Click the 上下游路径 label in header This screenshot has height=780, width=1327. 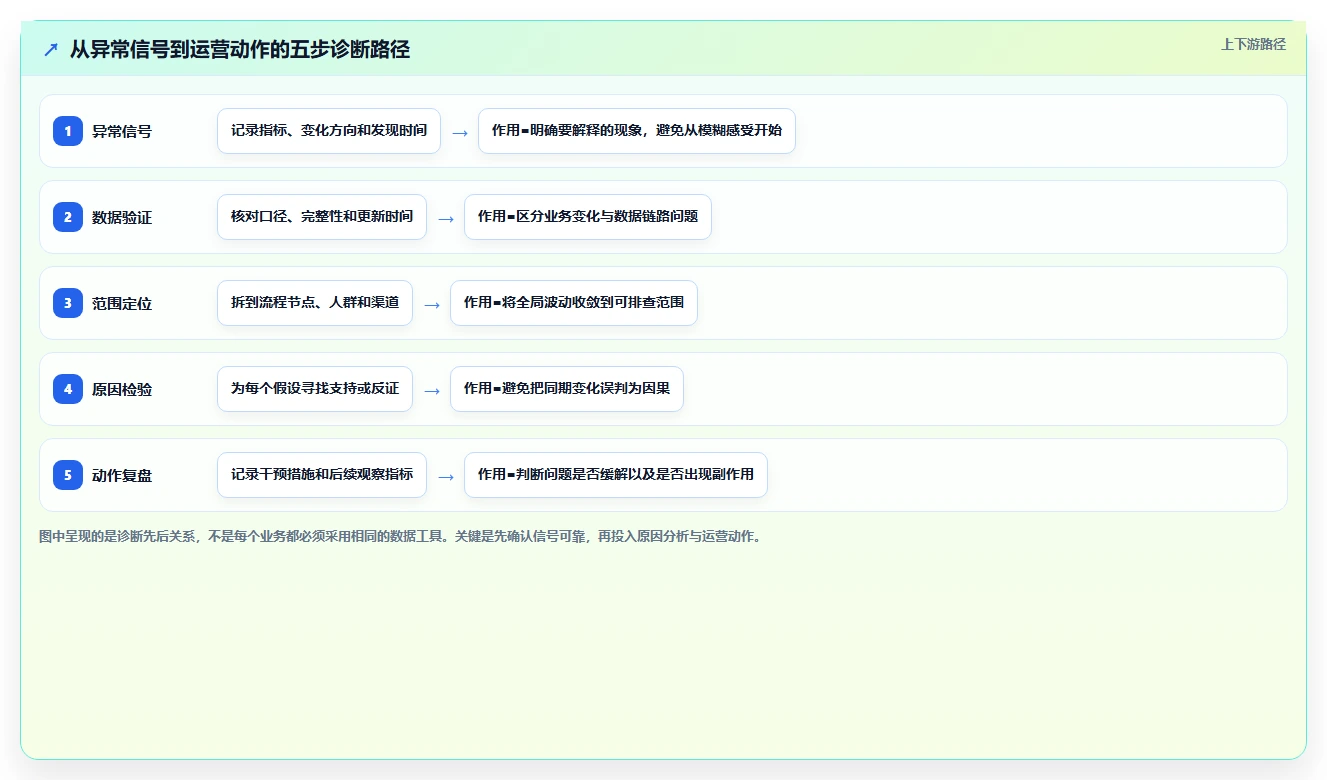click(x=1253, y=44)
